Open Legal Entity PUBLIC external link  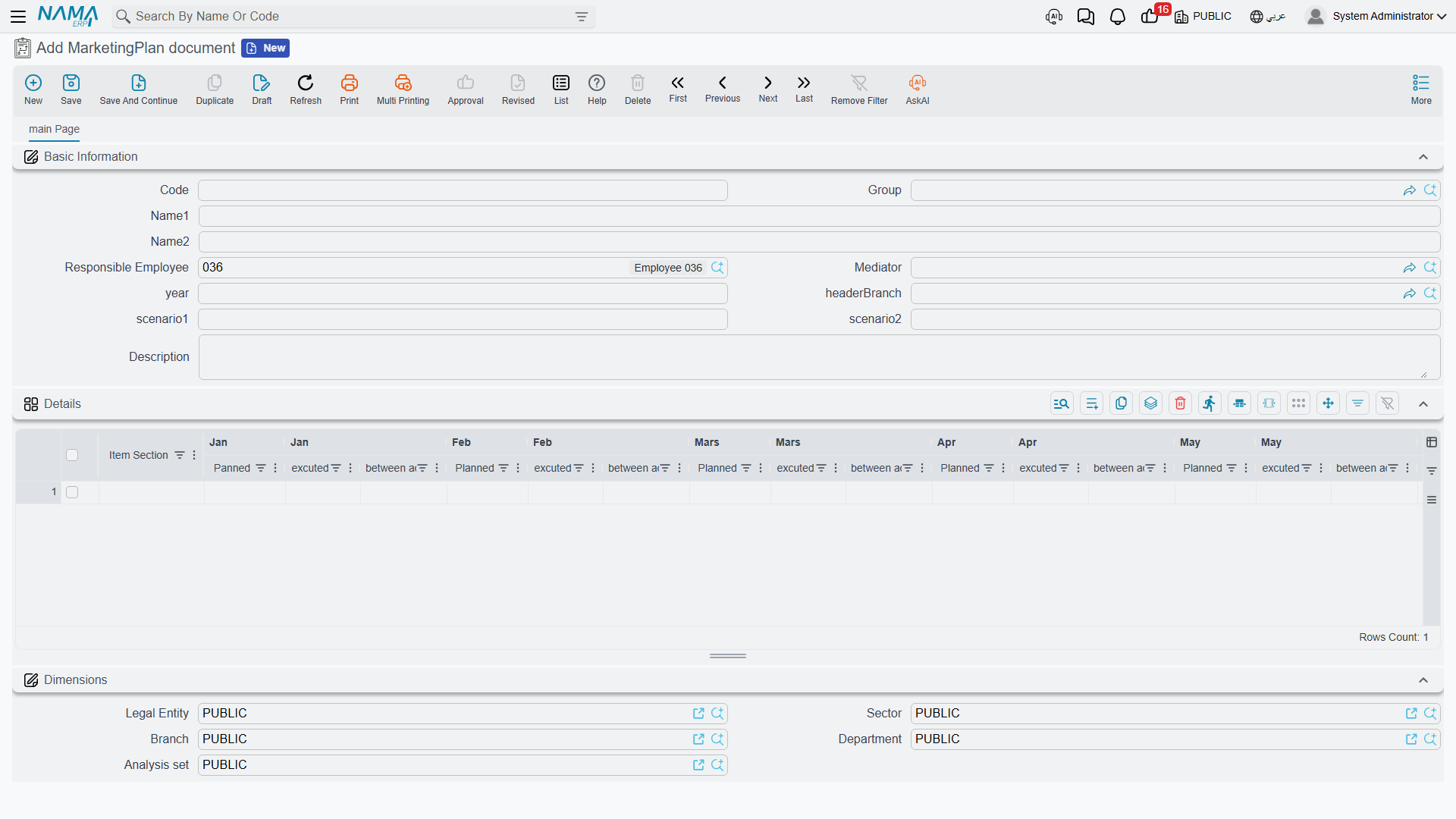698,714
